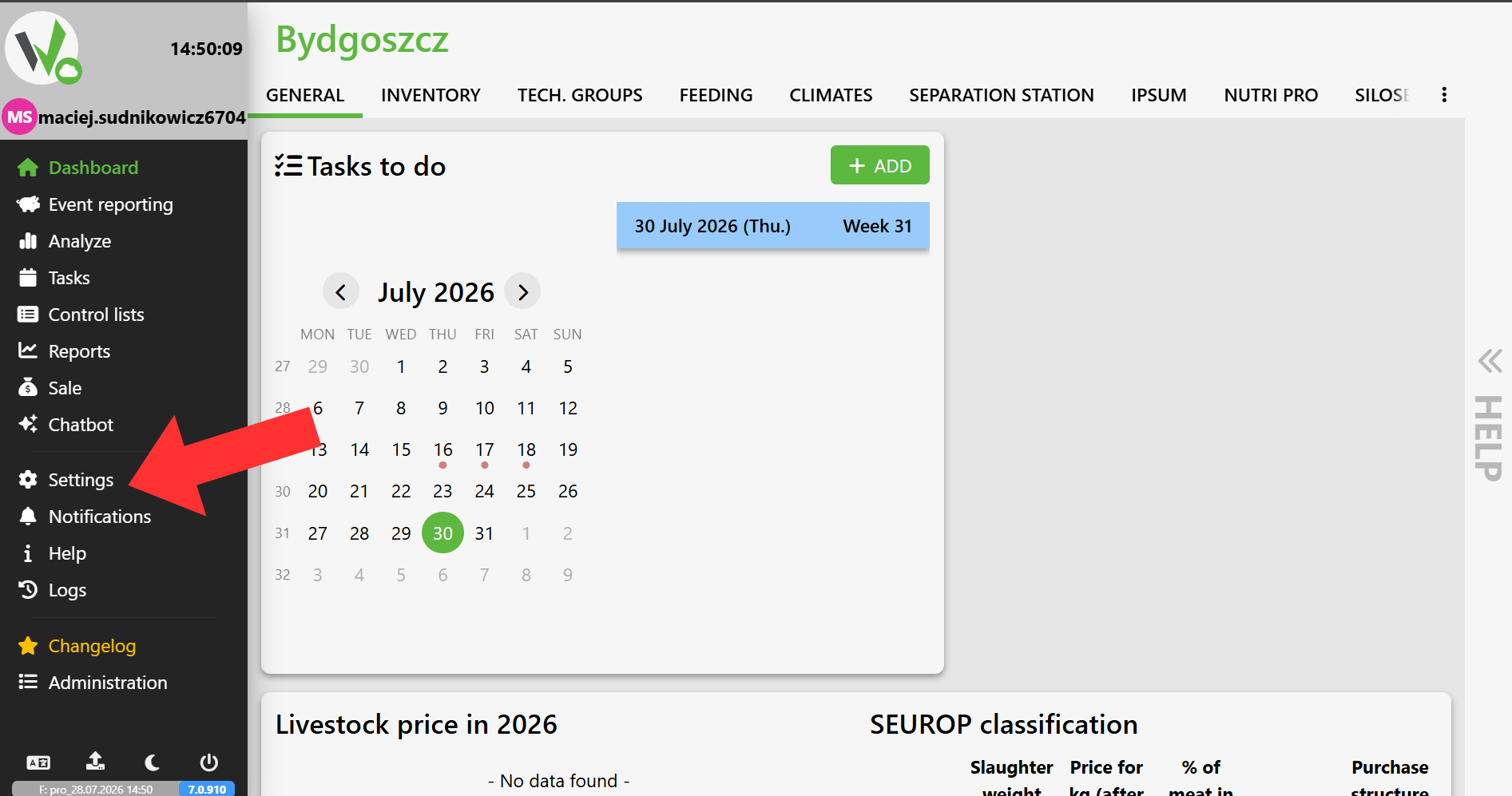Open the CLIMATES tab
This screenshot has height=796, width=1512.
(x=831, y=95)
